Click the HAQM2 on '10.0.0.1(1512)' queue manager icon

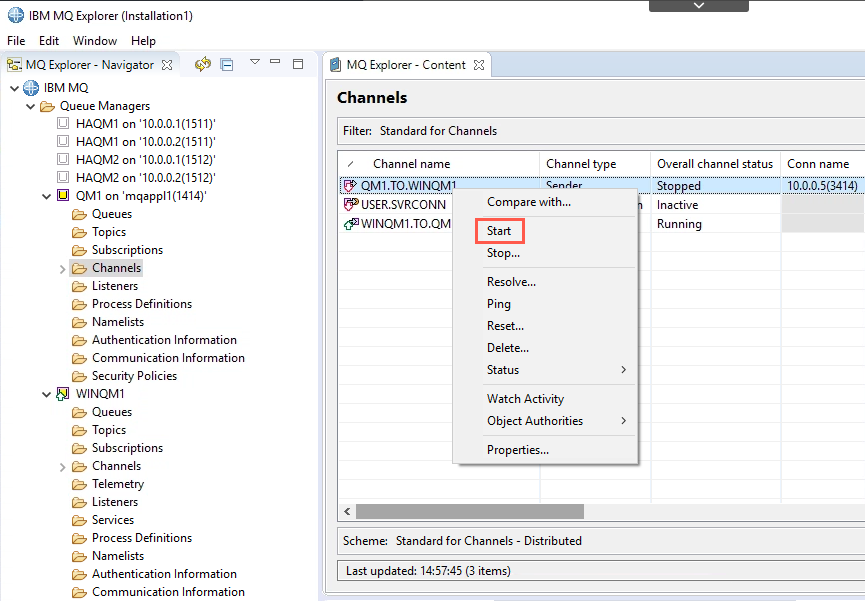click(63, 159)
